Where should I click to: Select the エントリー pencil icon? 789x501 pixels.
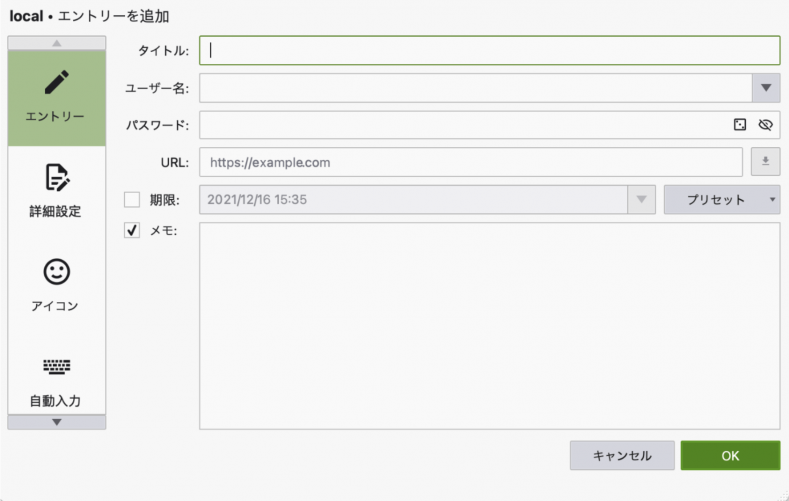[56, 82]
